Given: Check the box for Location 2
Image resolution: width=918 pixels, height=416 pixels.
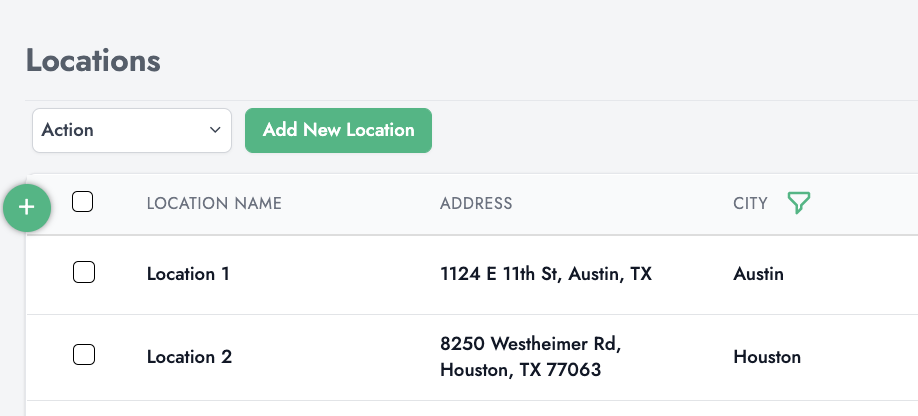Looking at the screenshot, I should (84, 354).
